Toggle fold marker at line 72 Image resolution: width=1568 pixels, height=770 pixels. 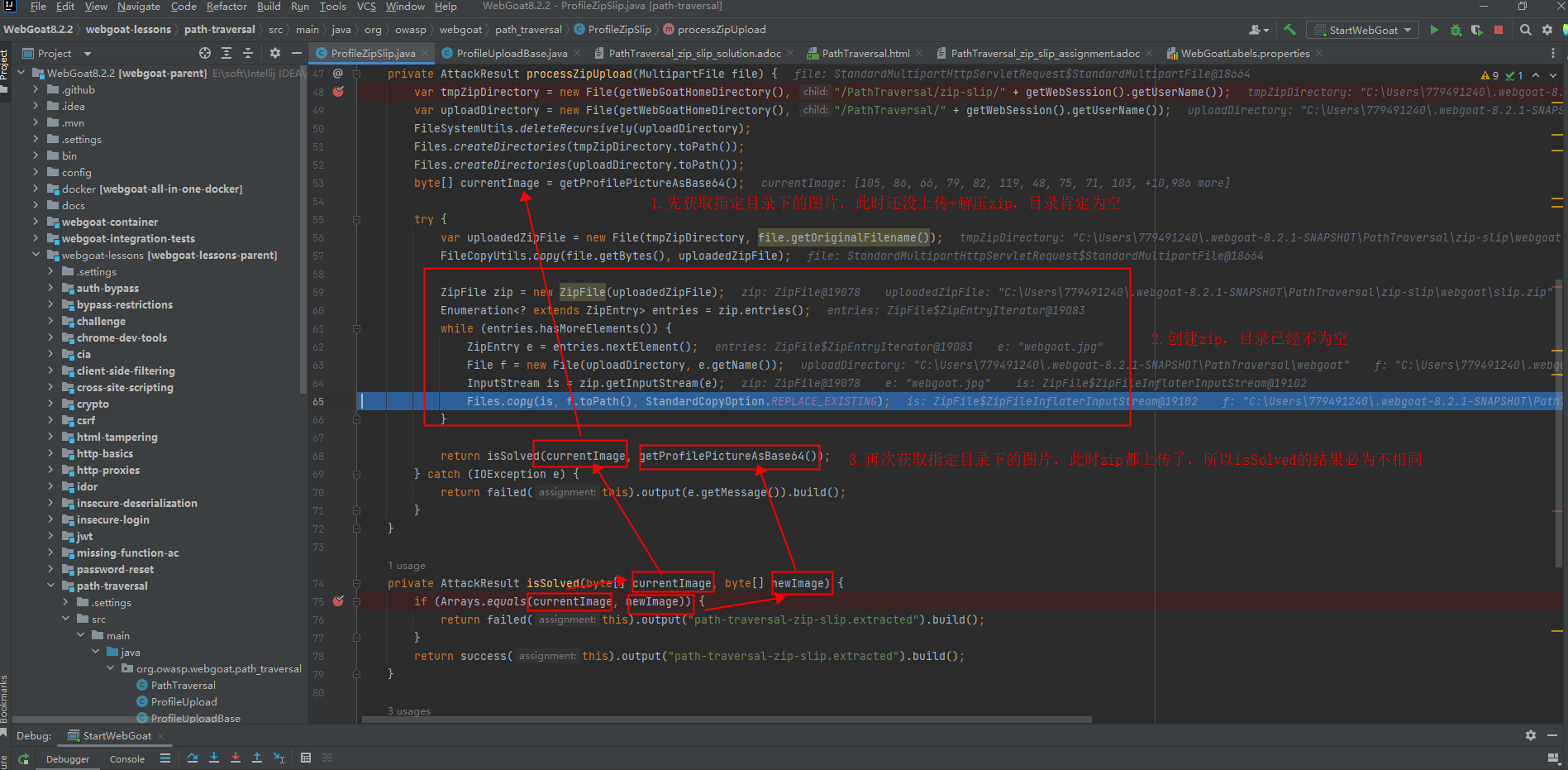(x=357, y=528)
